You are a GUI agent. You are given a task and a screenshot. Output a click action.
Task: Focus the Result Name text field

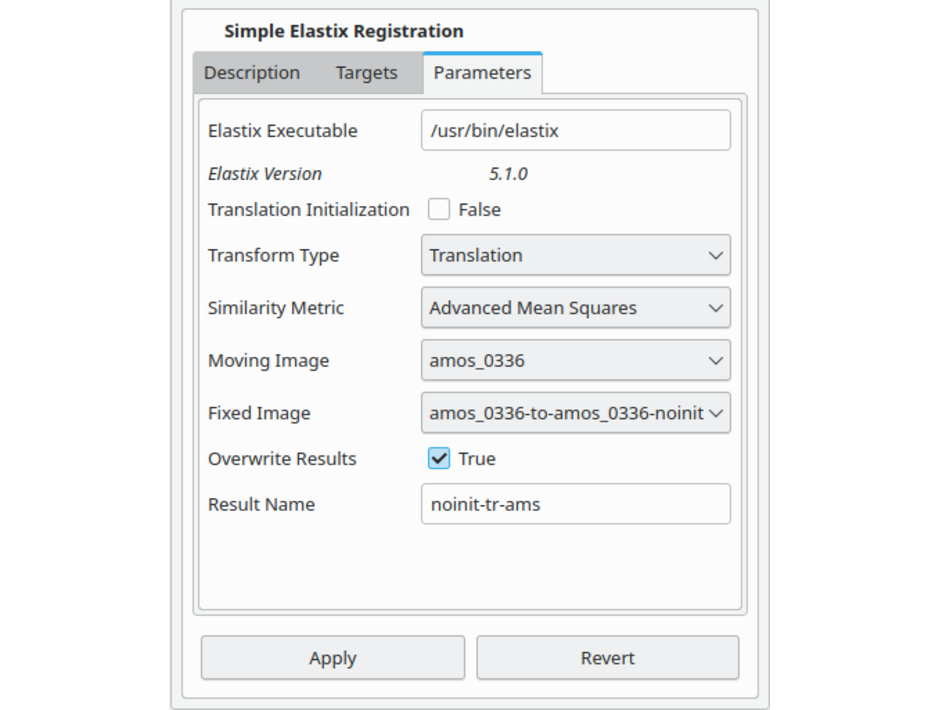(x=575, y=505)
